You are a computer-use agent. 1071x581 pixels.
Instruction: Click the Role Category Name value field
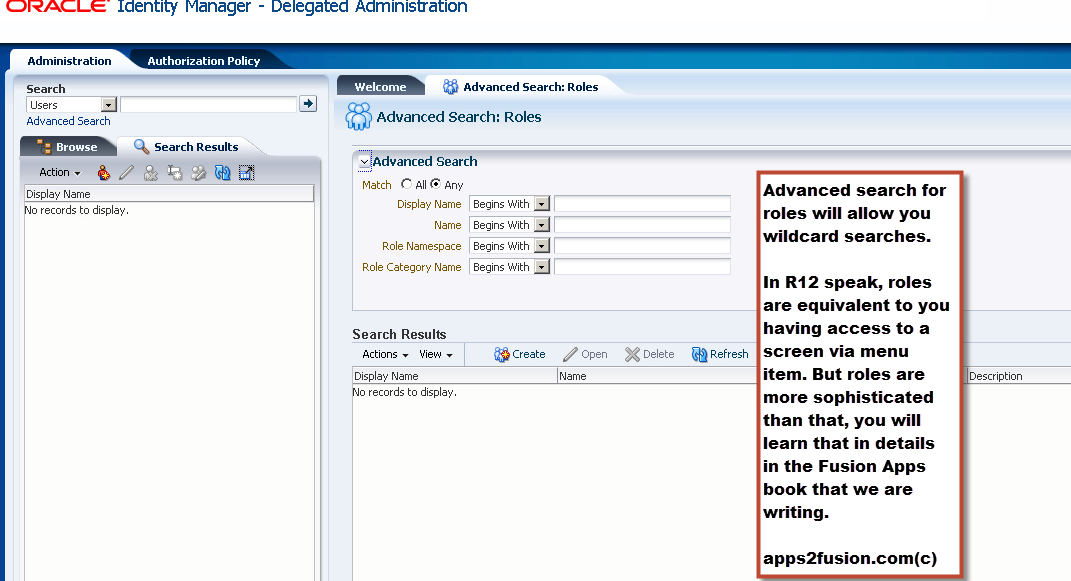(642, 267)
